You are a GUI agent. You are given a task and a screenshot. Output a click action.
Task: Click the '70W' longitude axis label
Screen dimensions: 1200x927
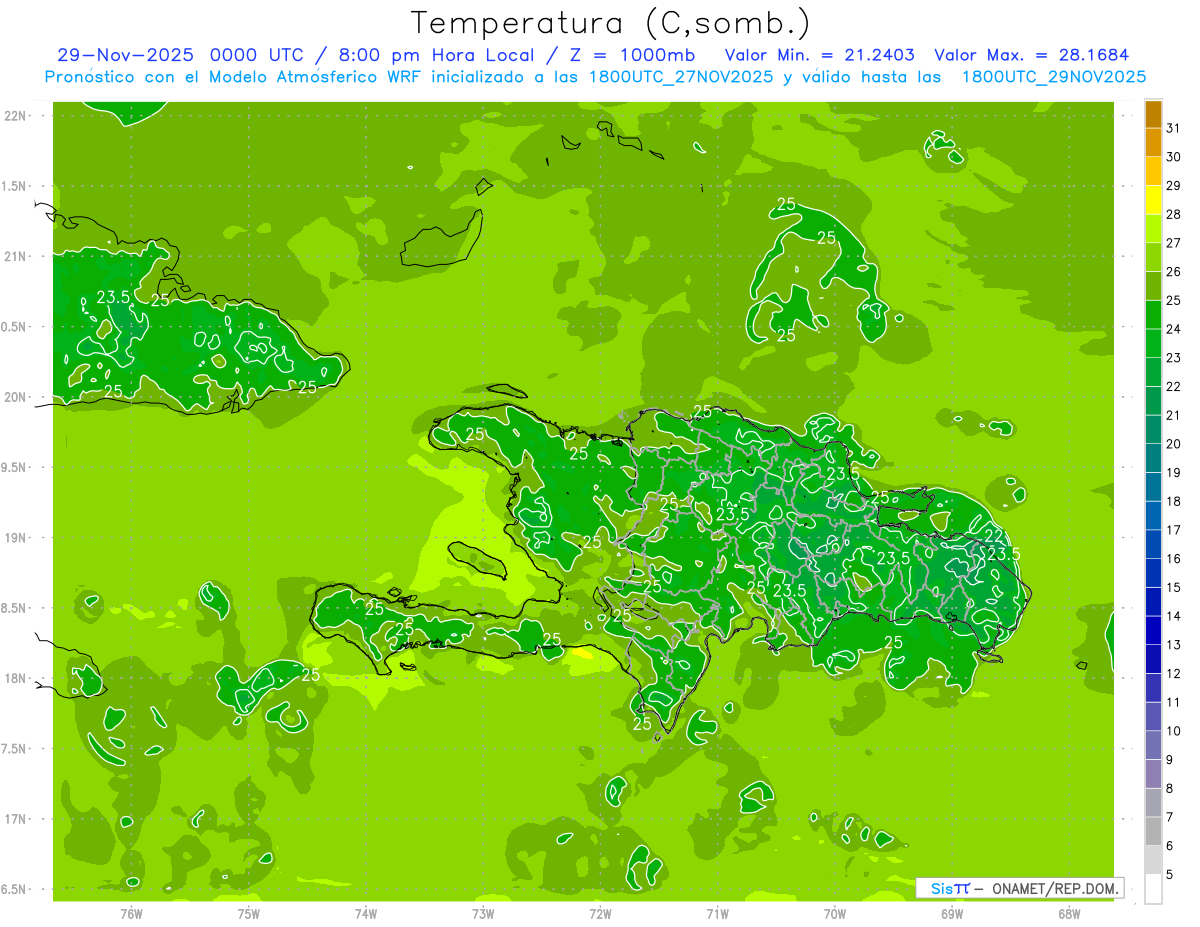(x=835, y=913)
